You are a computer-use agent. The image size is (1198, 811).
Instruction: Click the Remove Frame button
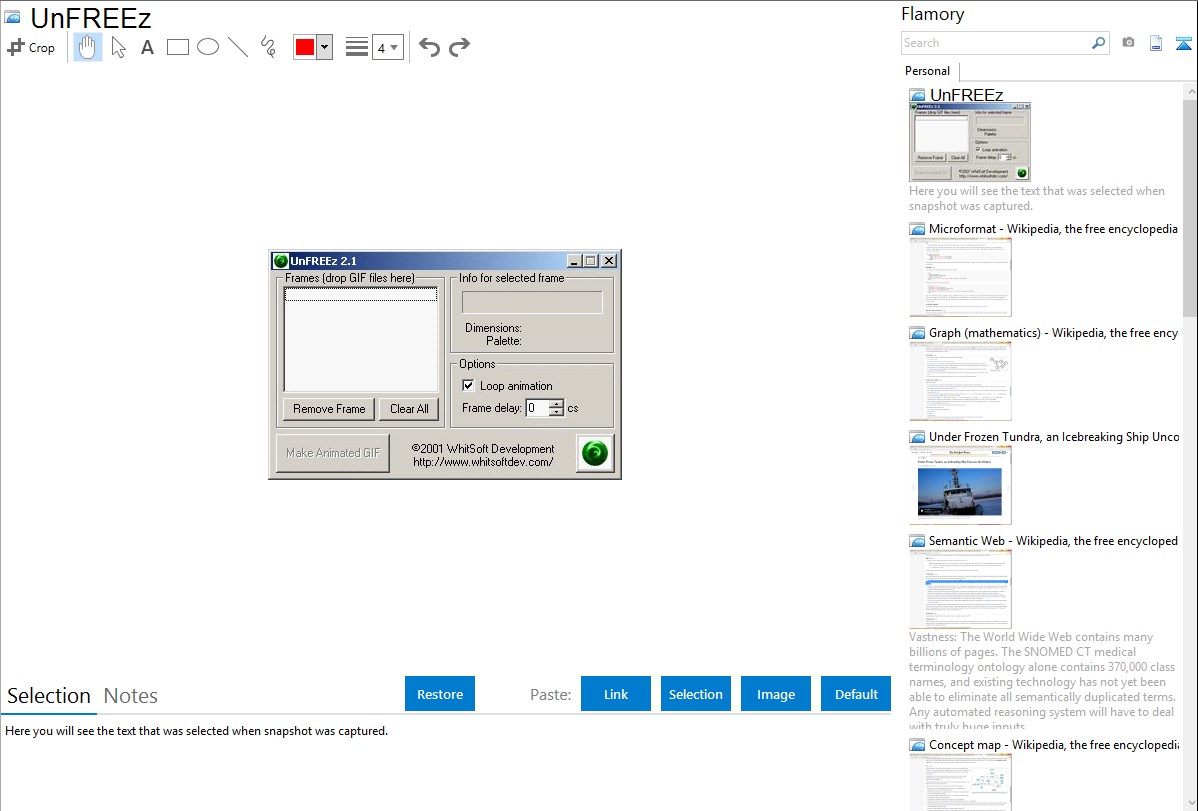[329, 409]
